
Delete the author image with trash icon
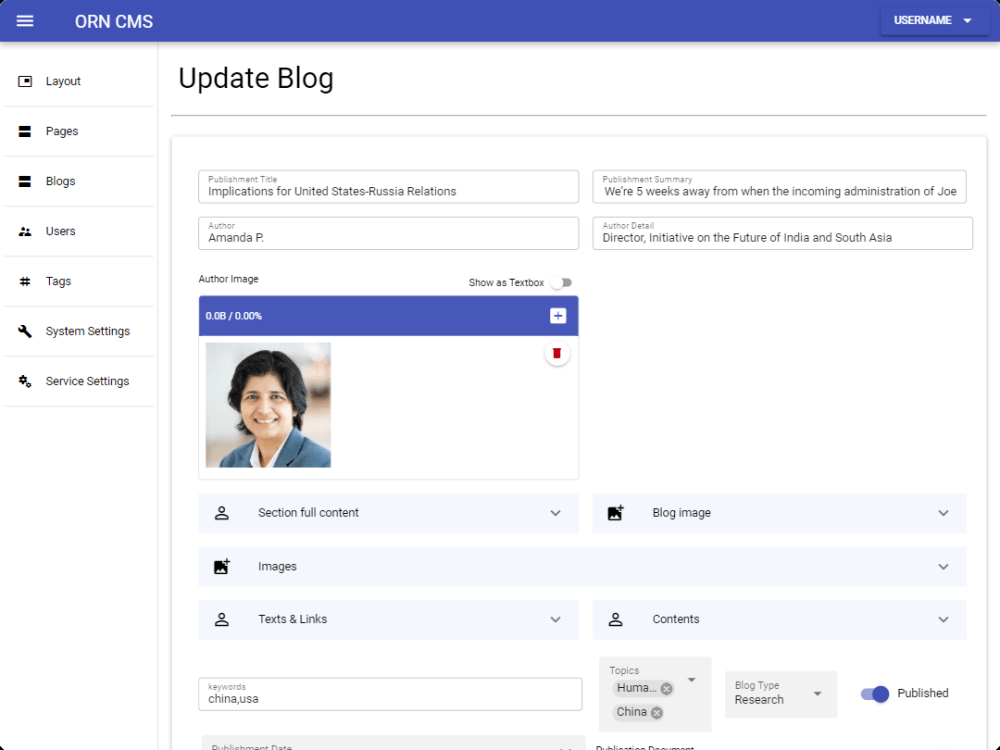click(x=557, y=353)
